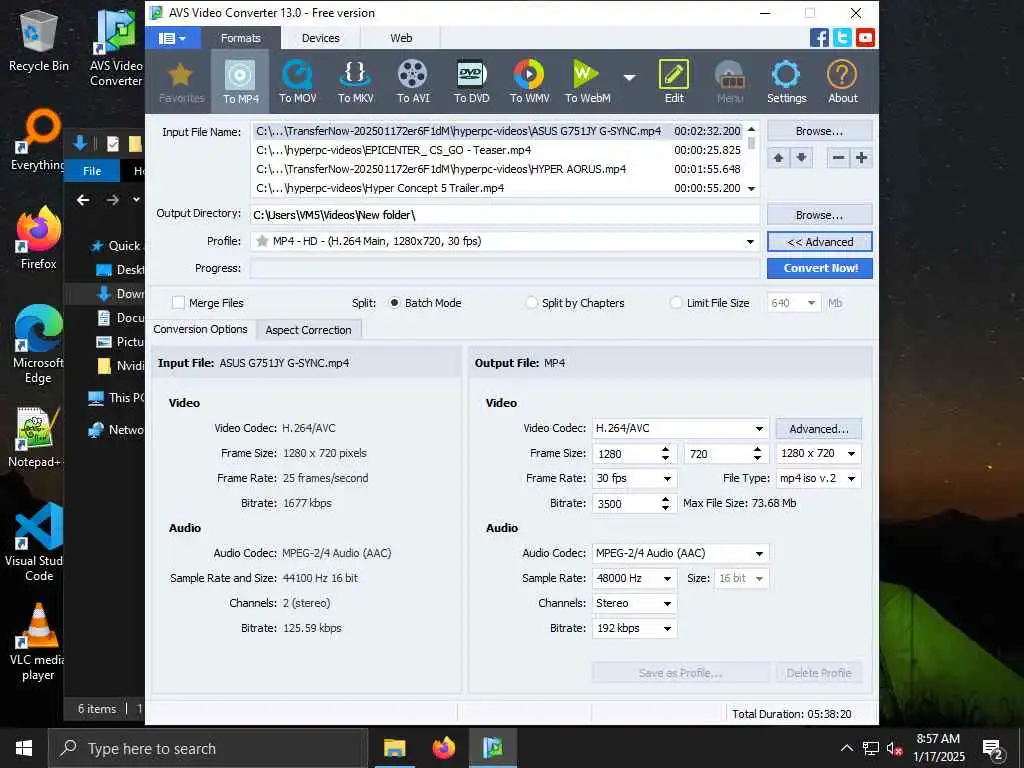This screenshot has width=1024, height=768.
Task: Remove file with minus button
Action: pos(839,157)
